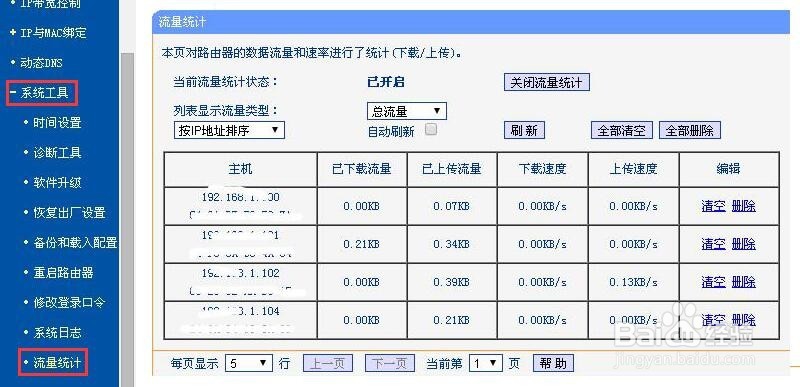Click the 全部删除 button
This screenshot has width=800, height=387.
[690, 131]
